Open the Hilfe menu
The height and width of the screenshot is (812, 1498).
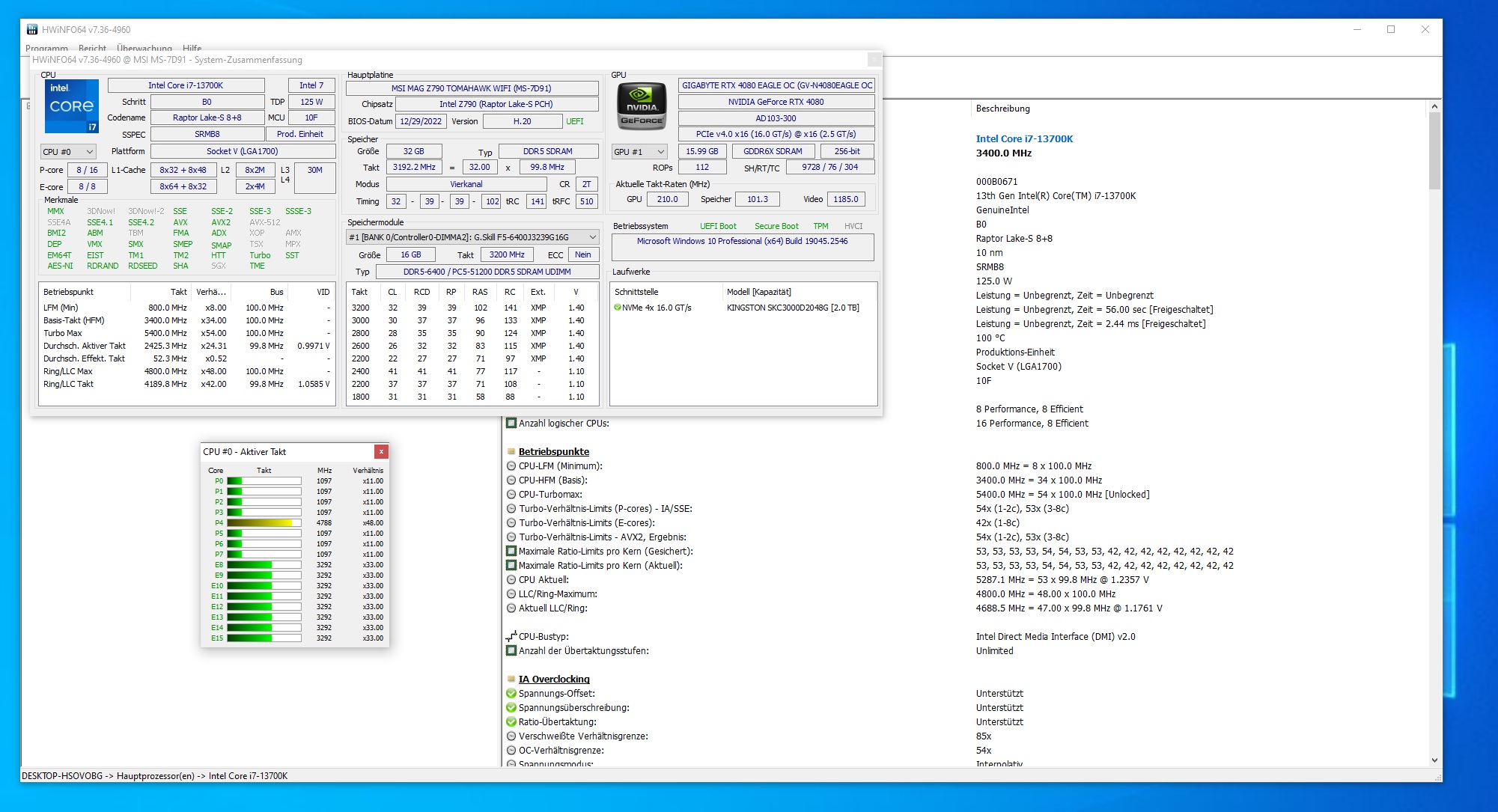[x=192, y=49]
